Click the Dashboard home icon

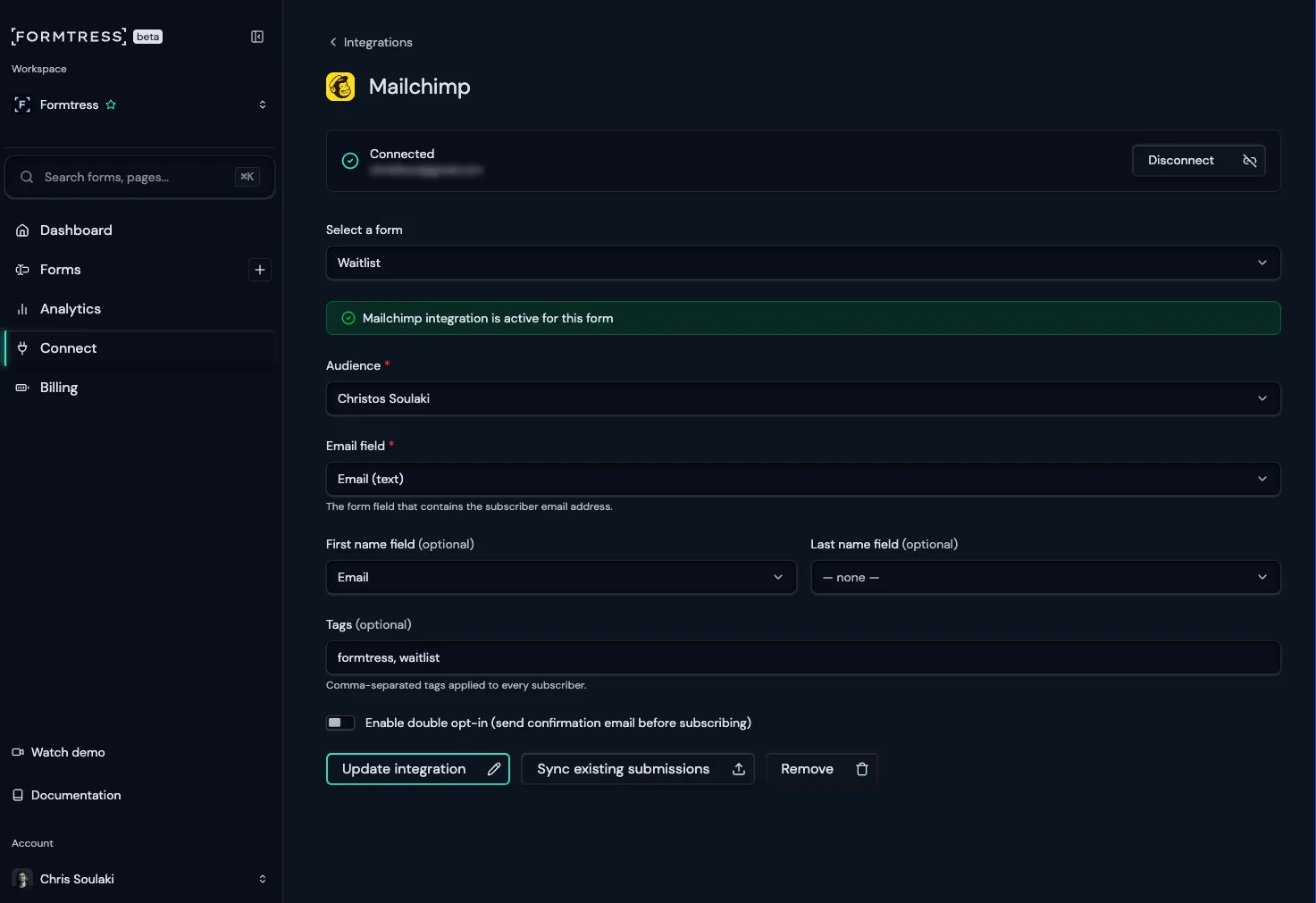(22, 230)
